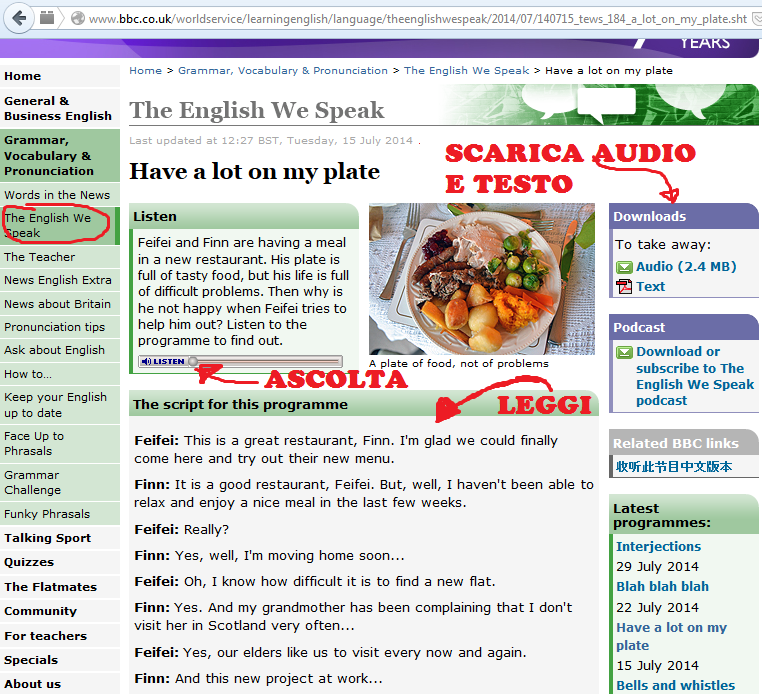Click the podcast envelope icon

(x=624, y=352)
